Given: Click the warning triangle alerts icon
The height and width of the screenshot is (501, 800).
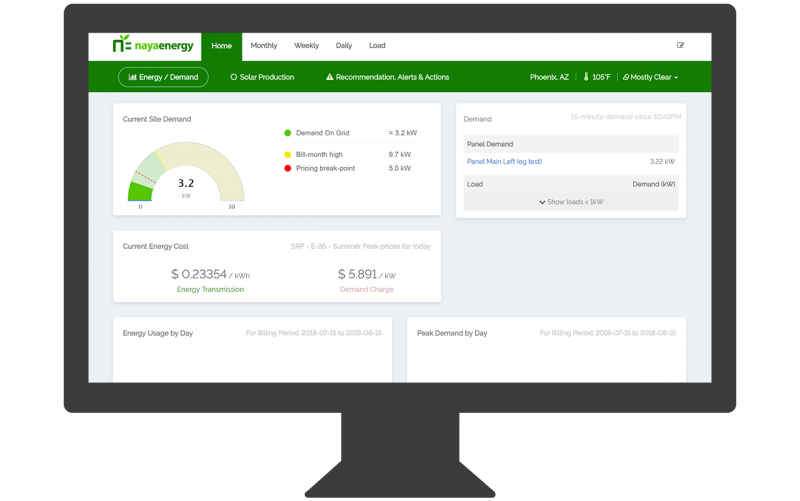Looking at the screenshot, I should pyautogui.click(x=329, y=77).
